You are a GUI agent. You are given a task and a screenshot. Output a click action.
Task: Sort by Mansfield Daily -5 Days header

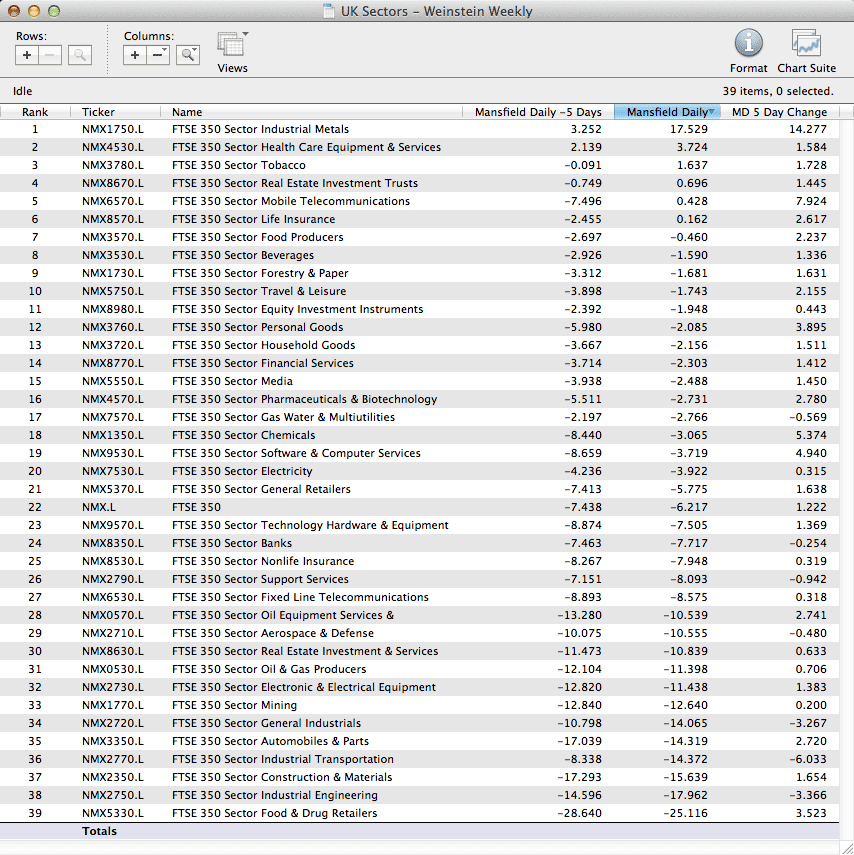[x=538, y=112]
